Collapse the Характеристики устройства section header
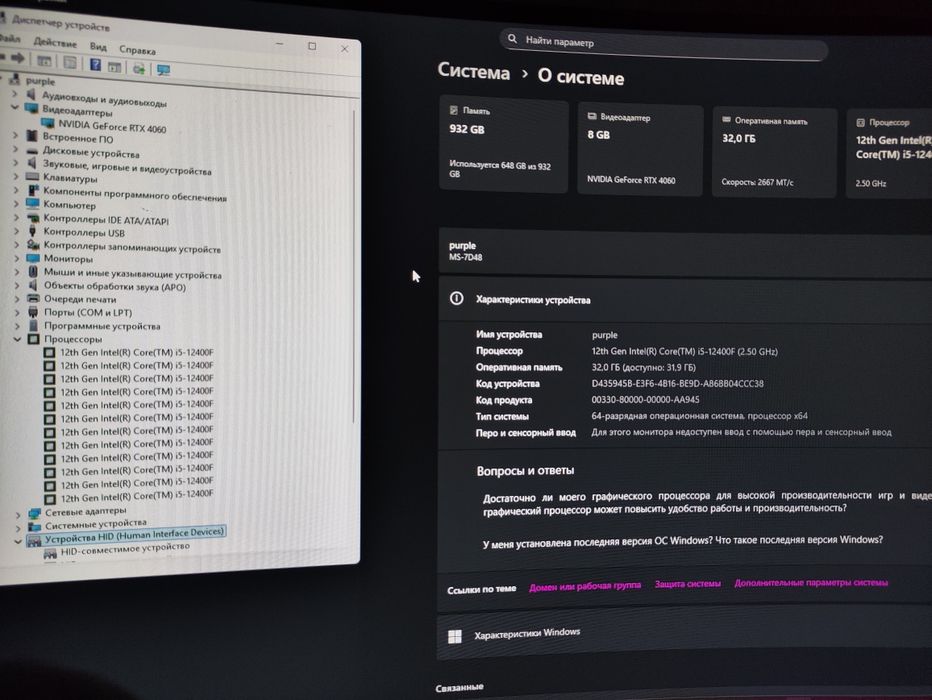932x700 pixels. (685, 300)
